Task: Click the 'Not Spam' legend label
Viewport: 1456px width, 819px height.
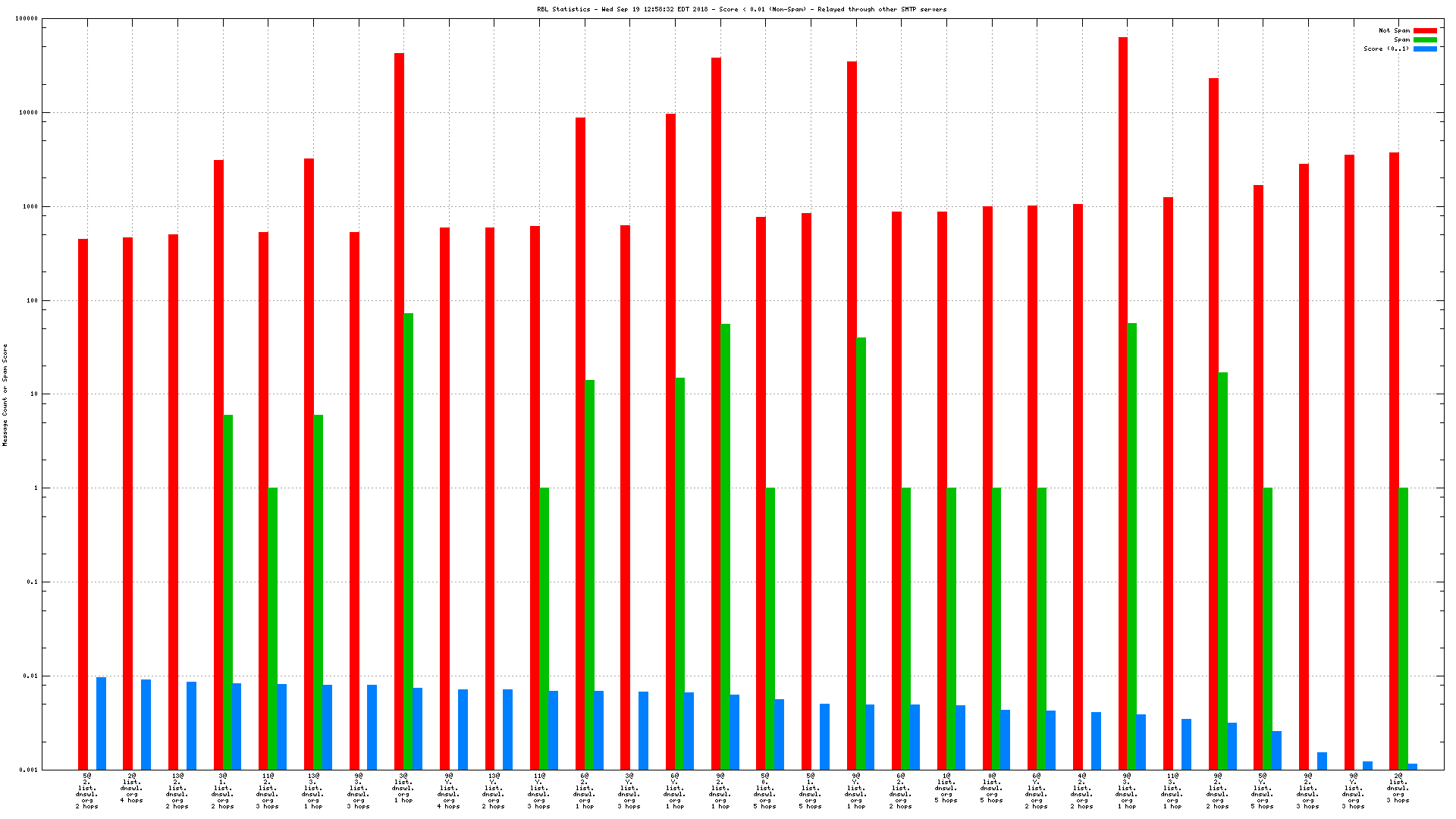Action: coord(1394,30)
